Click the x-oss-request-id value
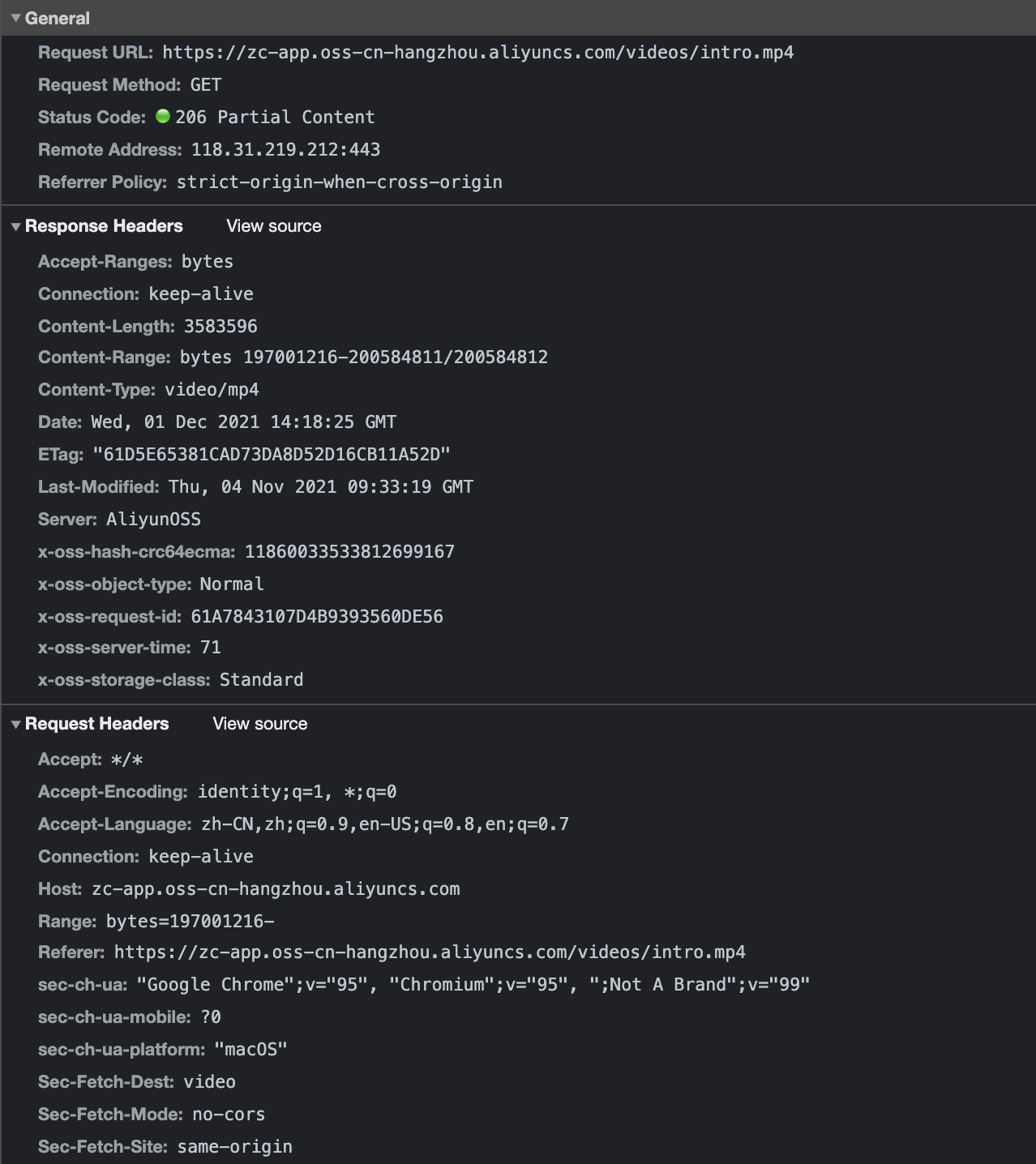 [316, 617]
